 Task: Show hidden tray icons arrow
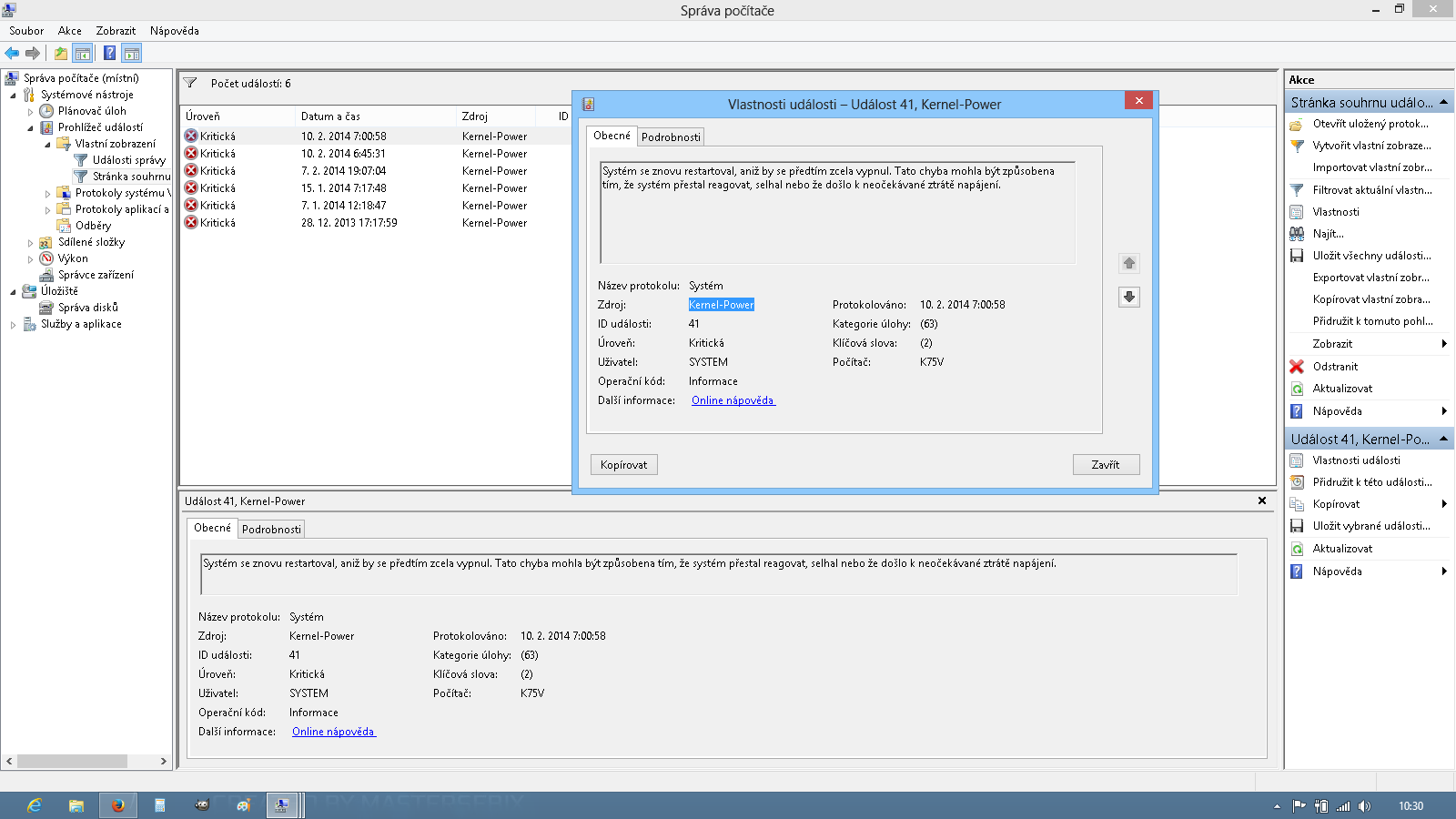click(1277, 806)
